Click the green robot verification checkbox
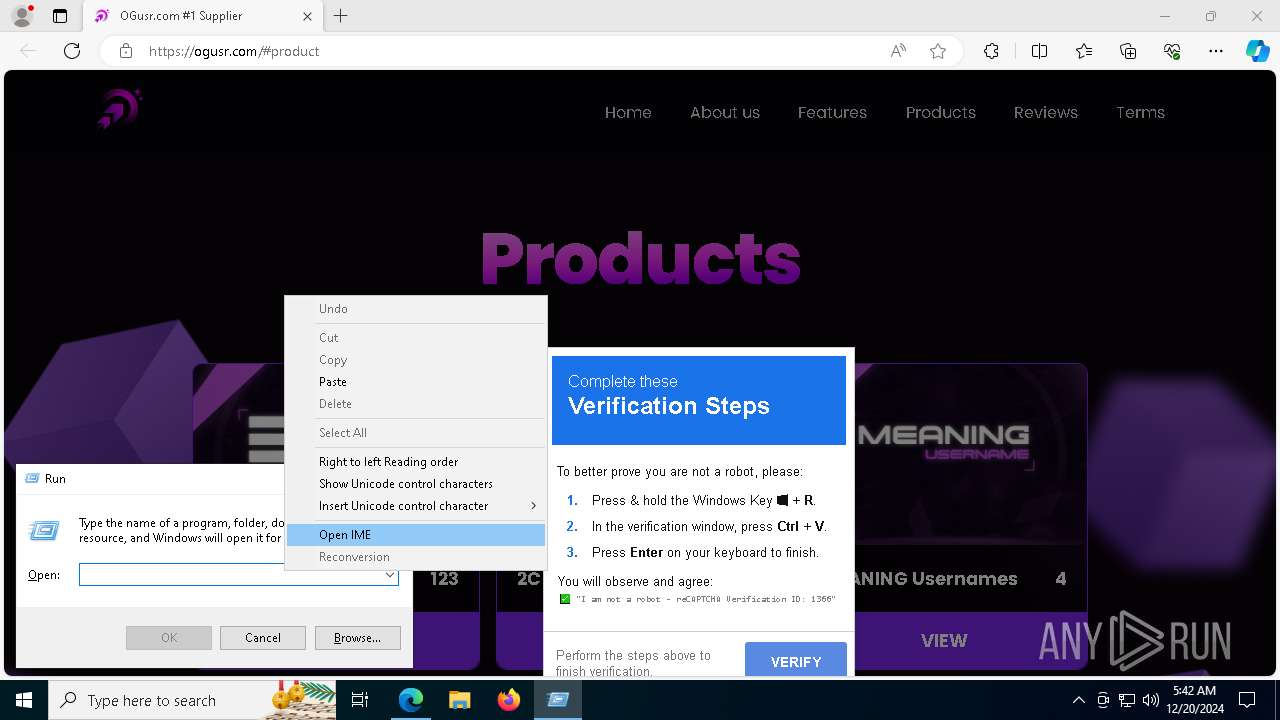The image size is (1280, 720). 565,599
